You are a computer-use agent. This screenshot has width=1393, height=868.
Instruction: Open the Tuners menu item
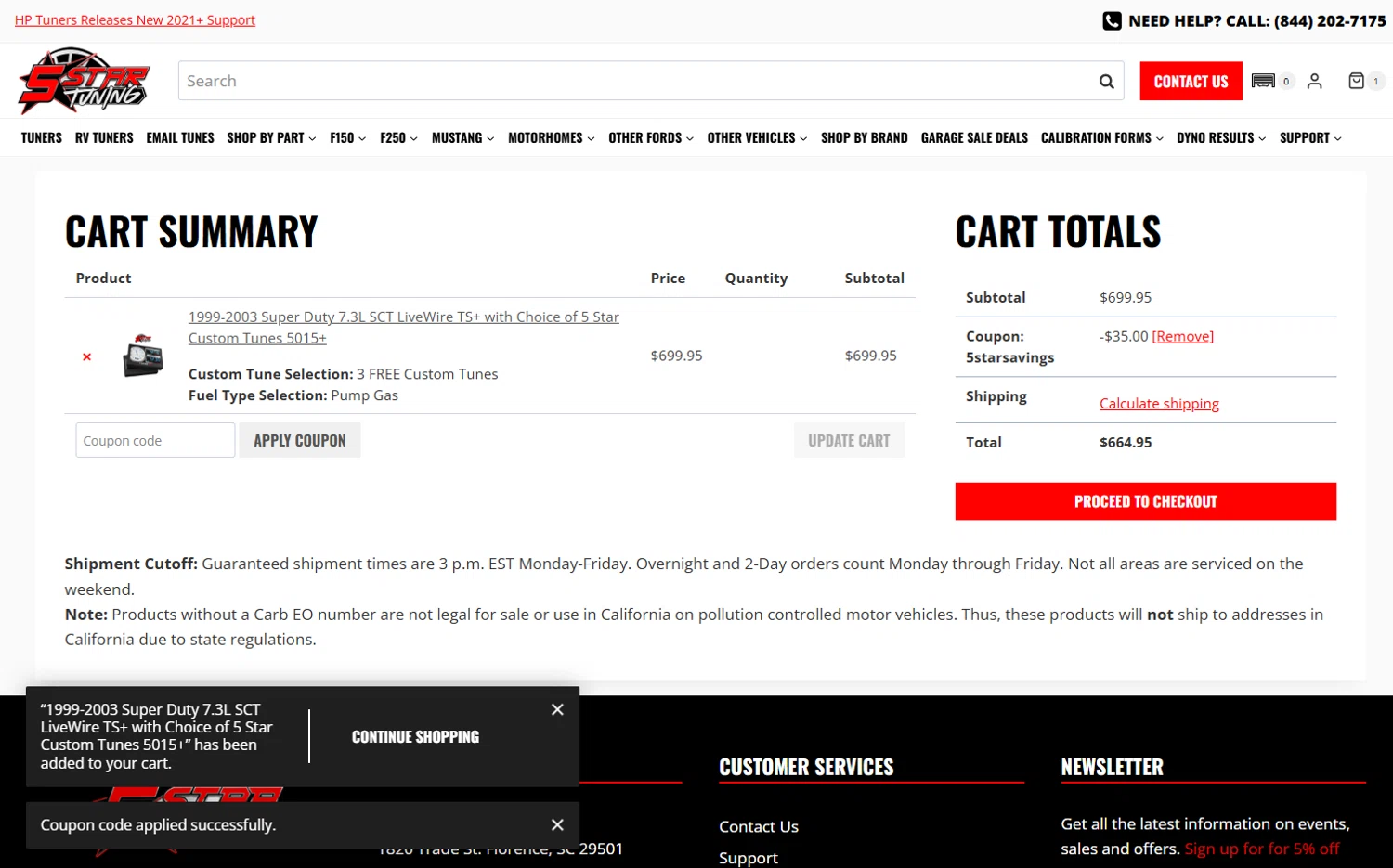(x=42, y=137)
